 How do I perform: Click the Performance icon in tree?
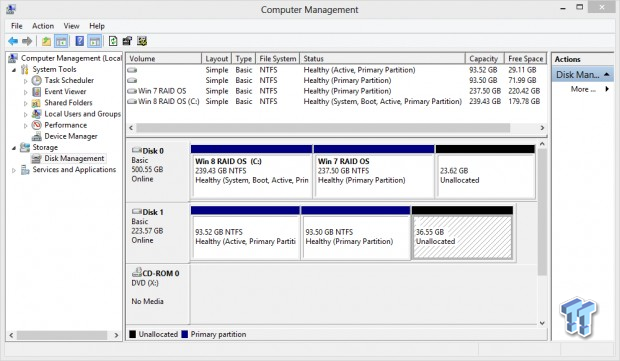tap(36, 125)
